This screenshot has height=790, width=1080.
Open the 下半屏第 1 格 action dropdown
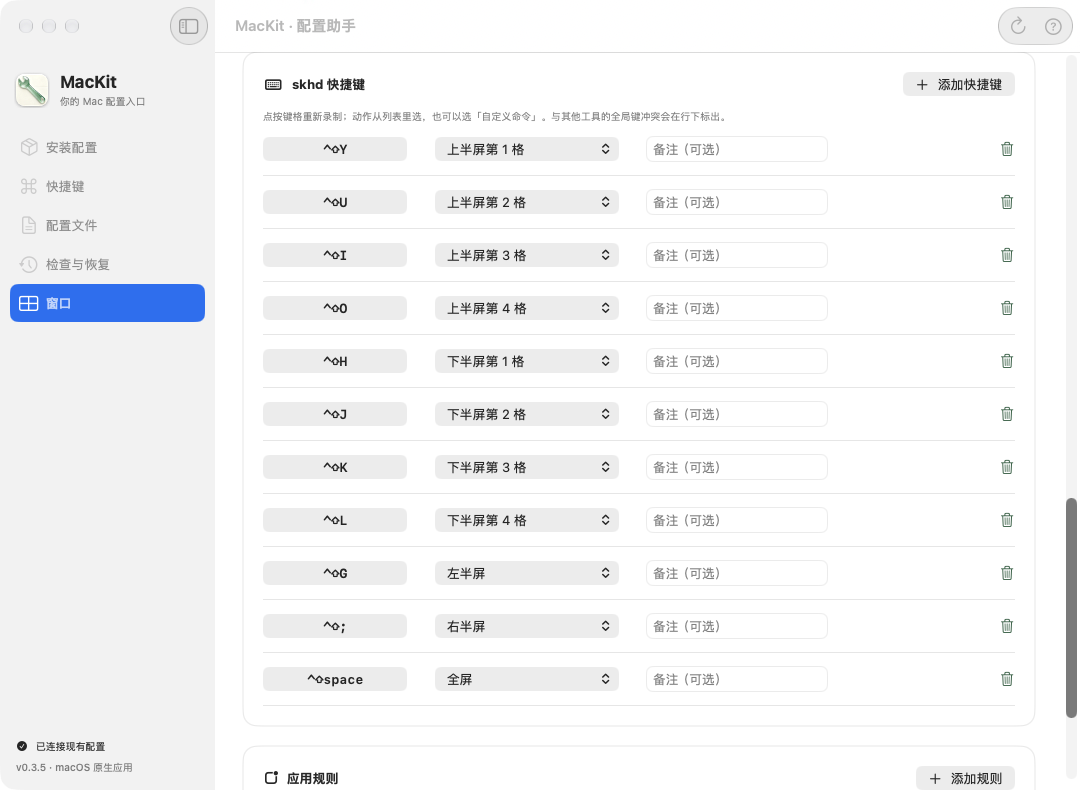(x=527, y=362)
